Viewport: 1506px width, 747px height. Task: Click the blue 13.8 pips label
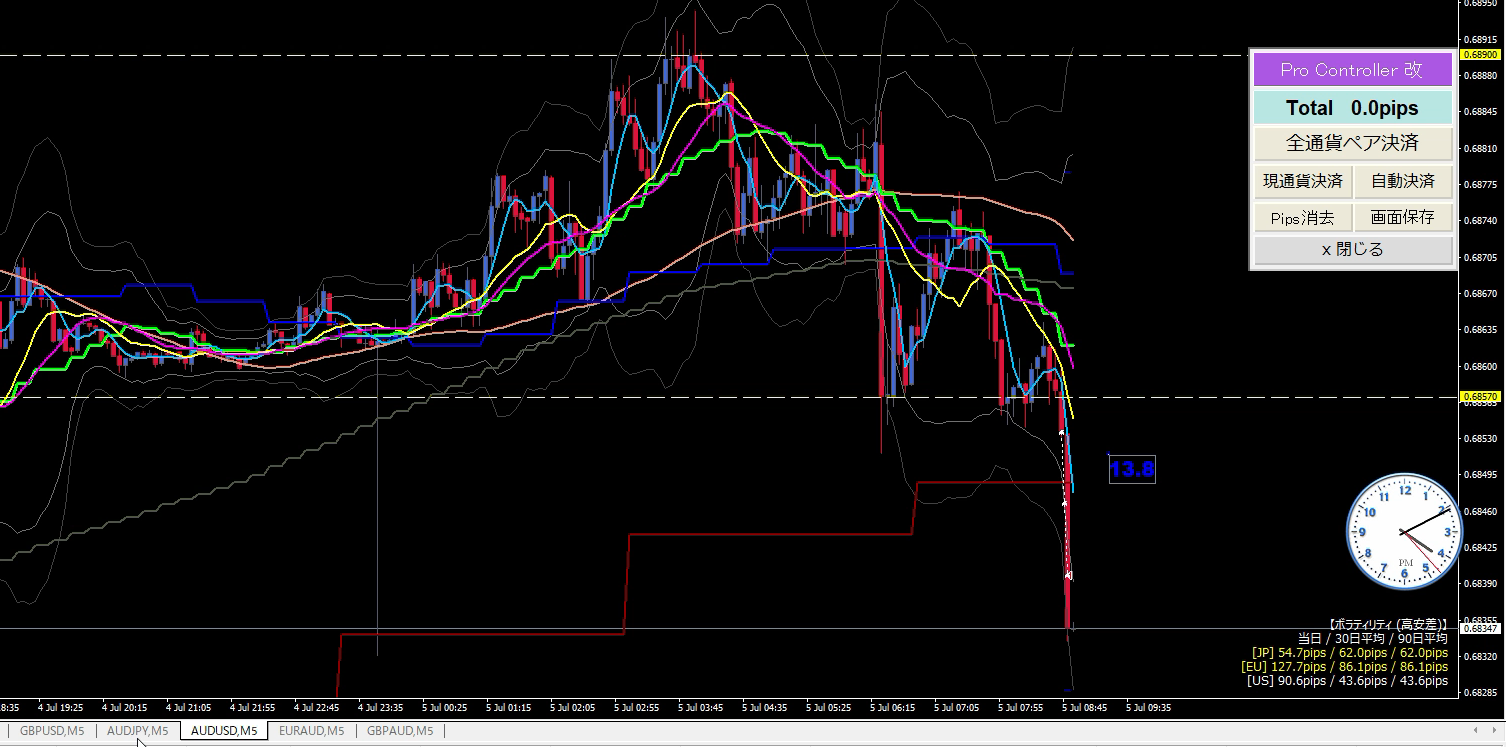[1132, 469]
